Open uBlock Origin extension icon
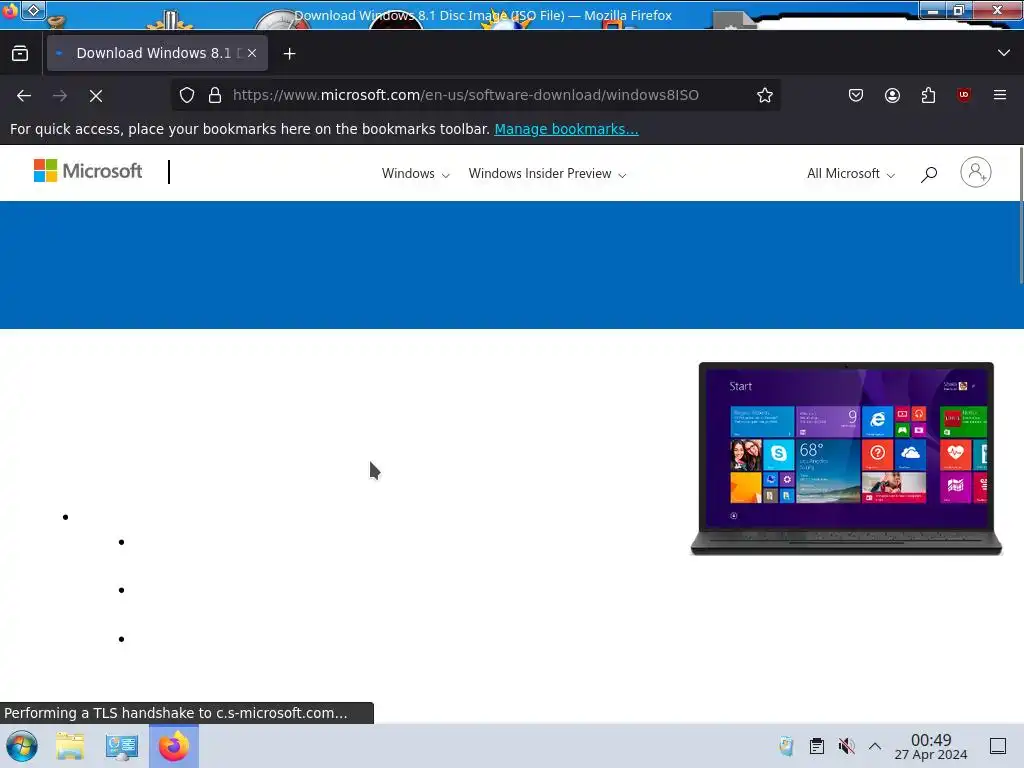1024x768 pixels. pos(964,95)
